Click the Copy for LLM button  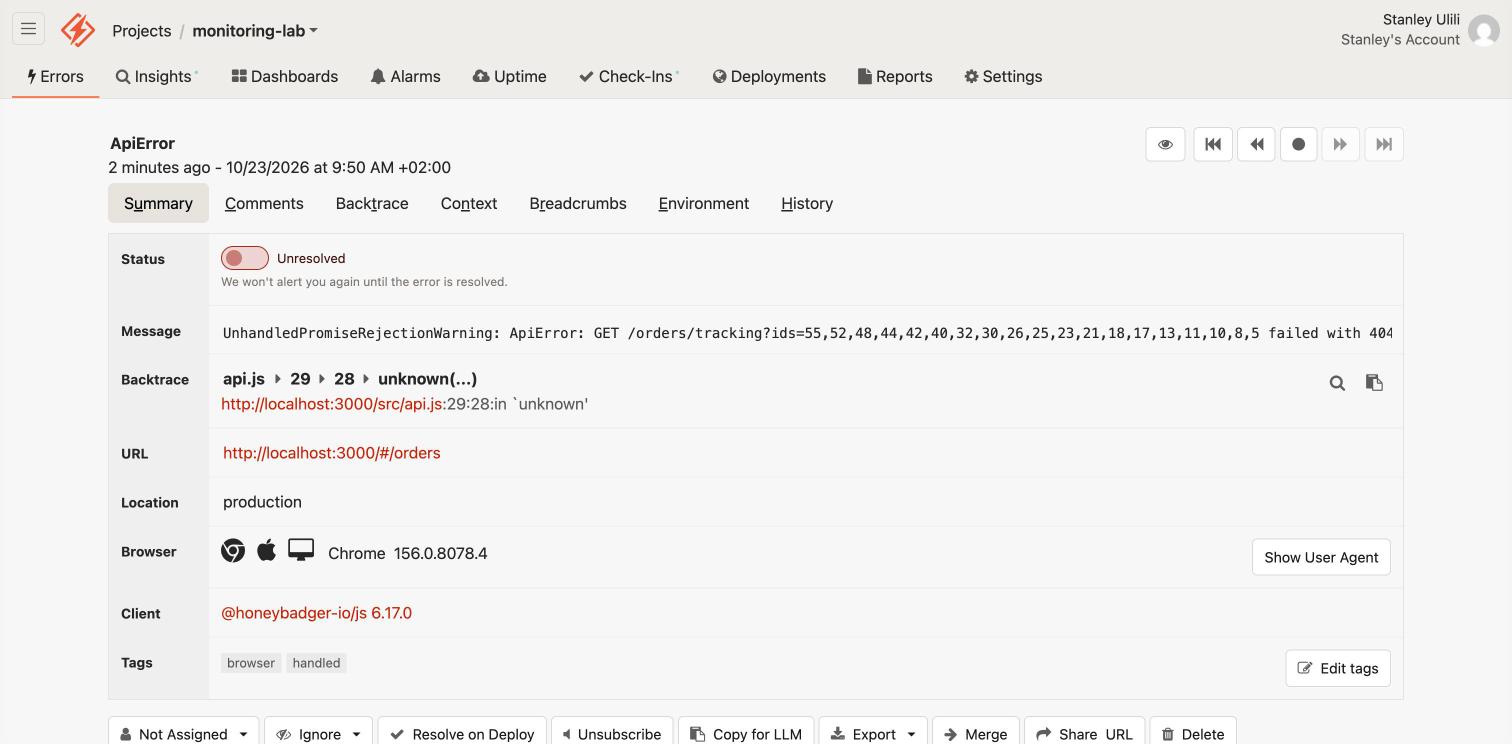coord(746,733)
